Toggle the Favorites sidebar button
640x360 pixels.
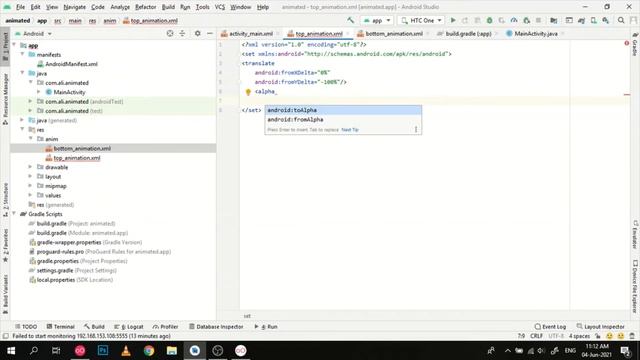[5, 245]
